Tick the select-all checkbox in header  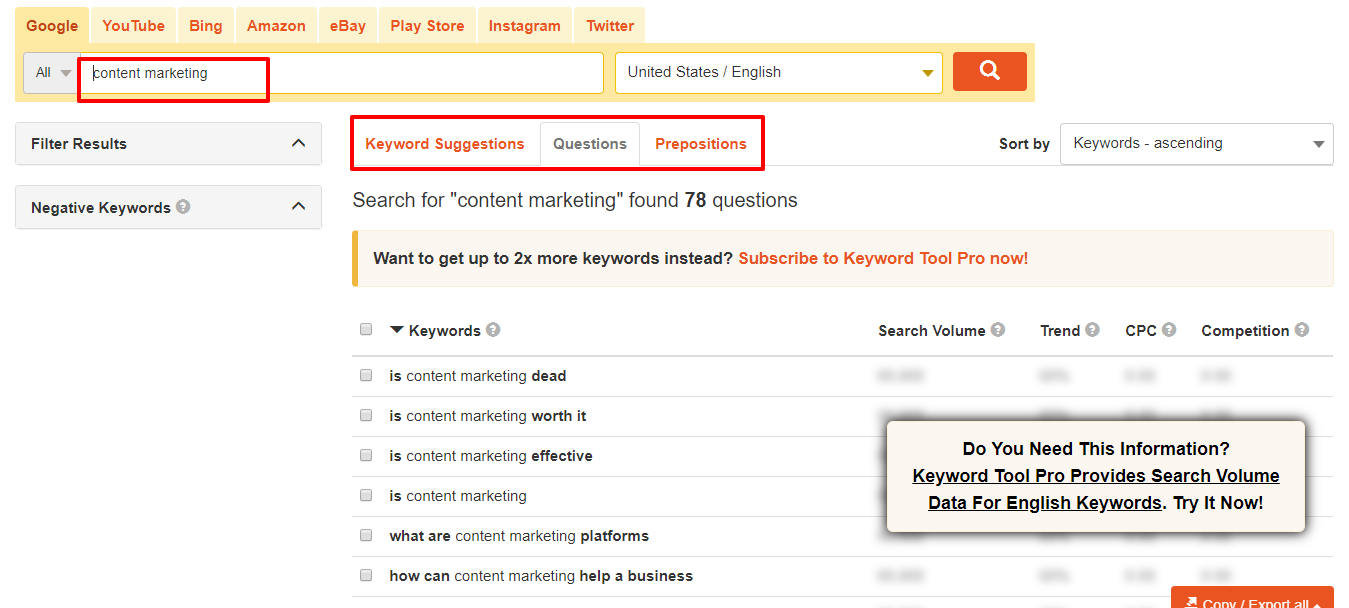coord(366,329)
